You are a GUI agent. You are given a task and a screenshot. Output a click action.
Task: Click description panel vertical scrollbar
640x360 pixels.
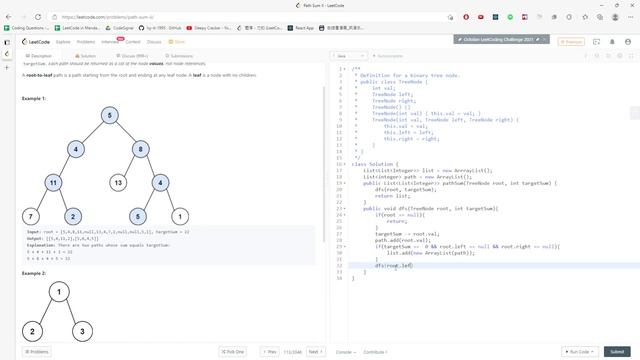coord(324,163)
